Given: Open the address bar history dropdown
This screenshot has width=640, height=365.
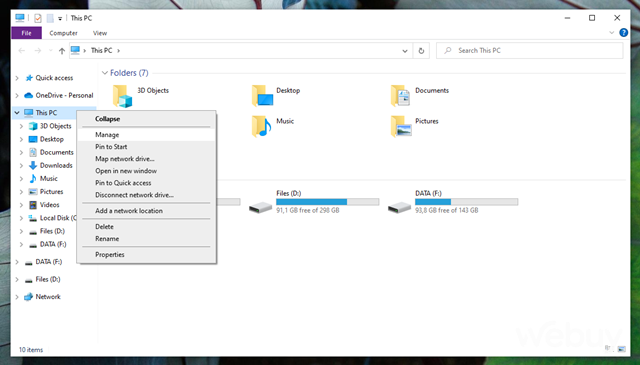Looking at the screenshot, I should click(x=404, y=51).
